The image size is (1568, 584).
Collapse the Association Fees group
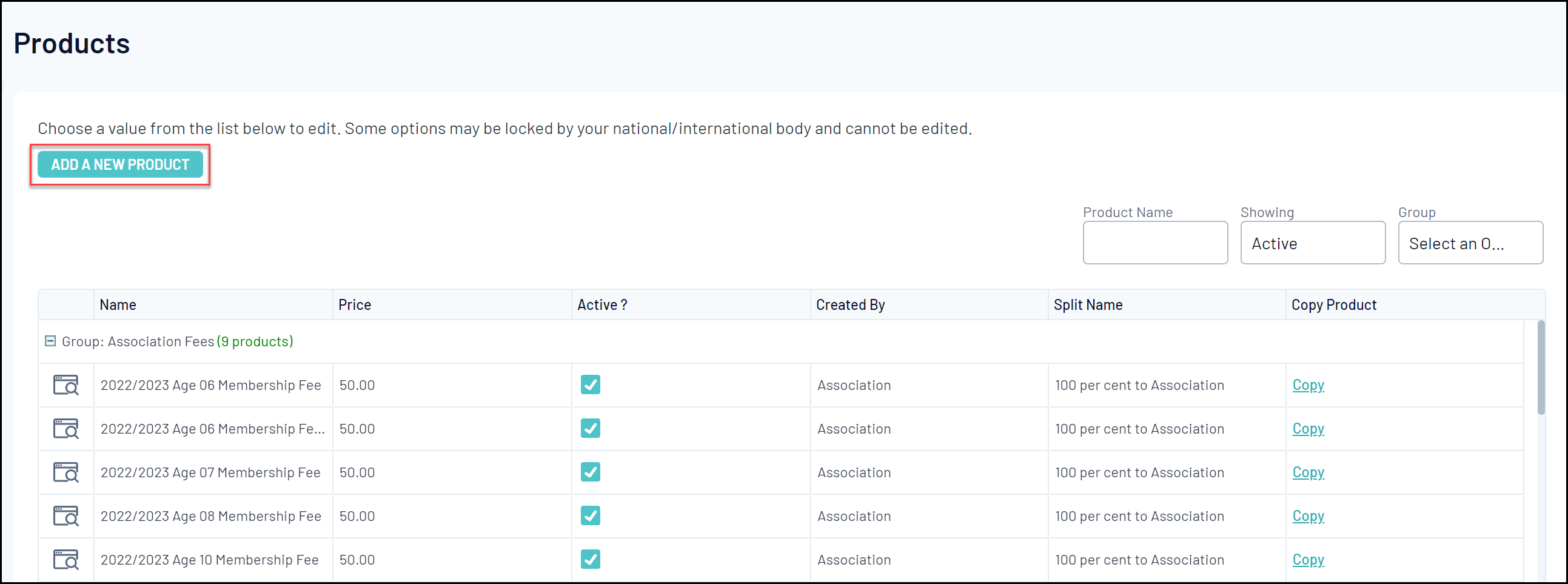click(x=50, y=341)
